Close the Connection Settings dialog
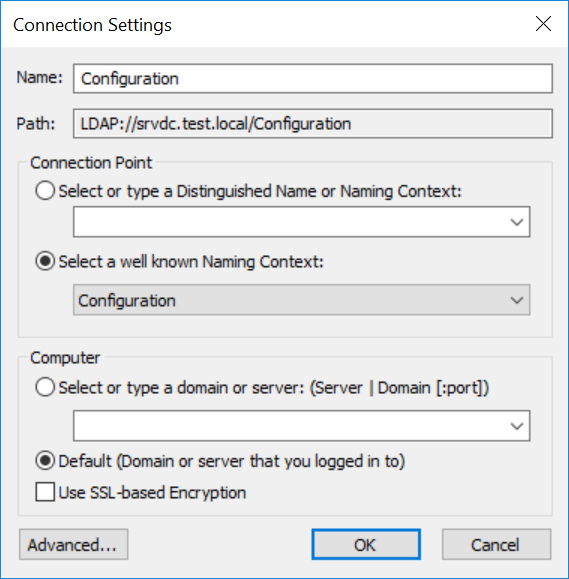Image resolution: width=569 pixels, height=579 pixels. pyautogui.click(x=543, y=24)
